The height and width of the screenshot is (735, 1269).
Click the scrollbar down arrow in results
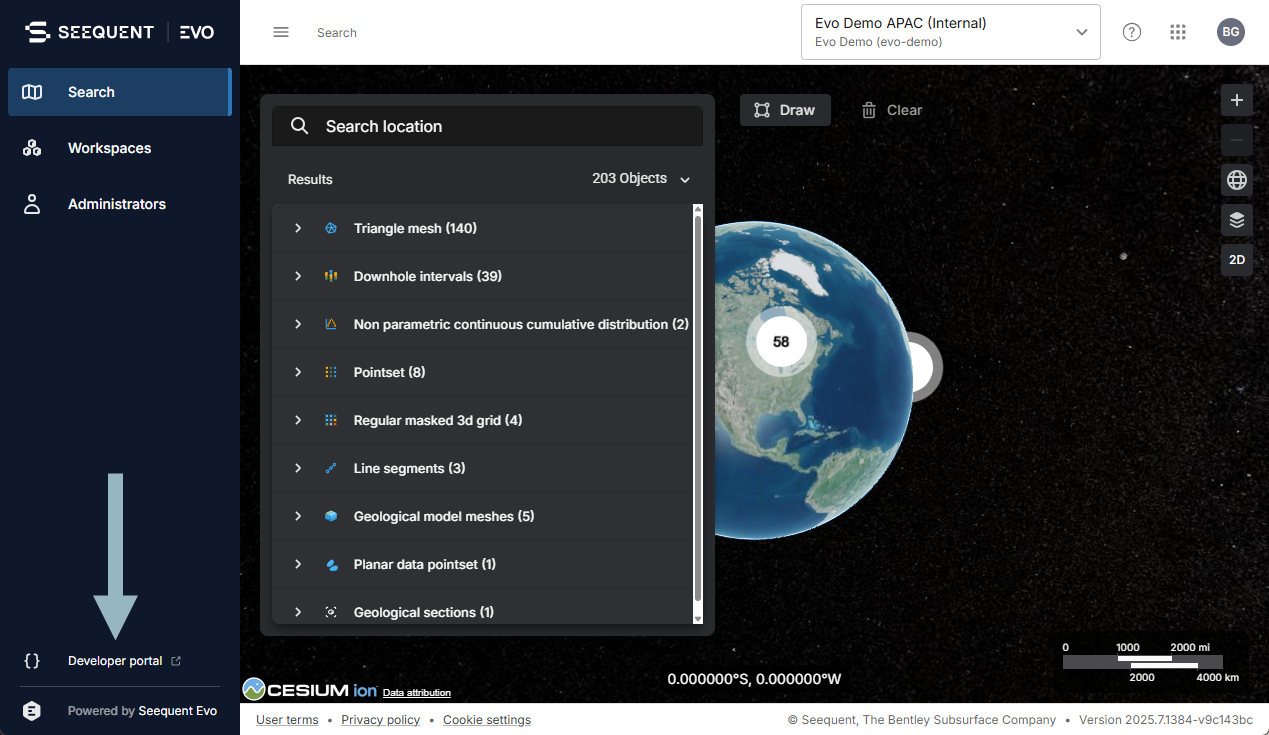698,619
